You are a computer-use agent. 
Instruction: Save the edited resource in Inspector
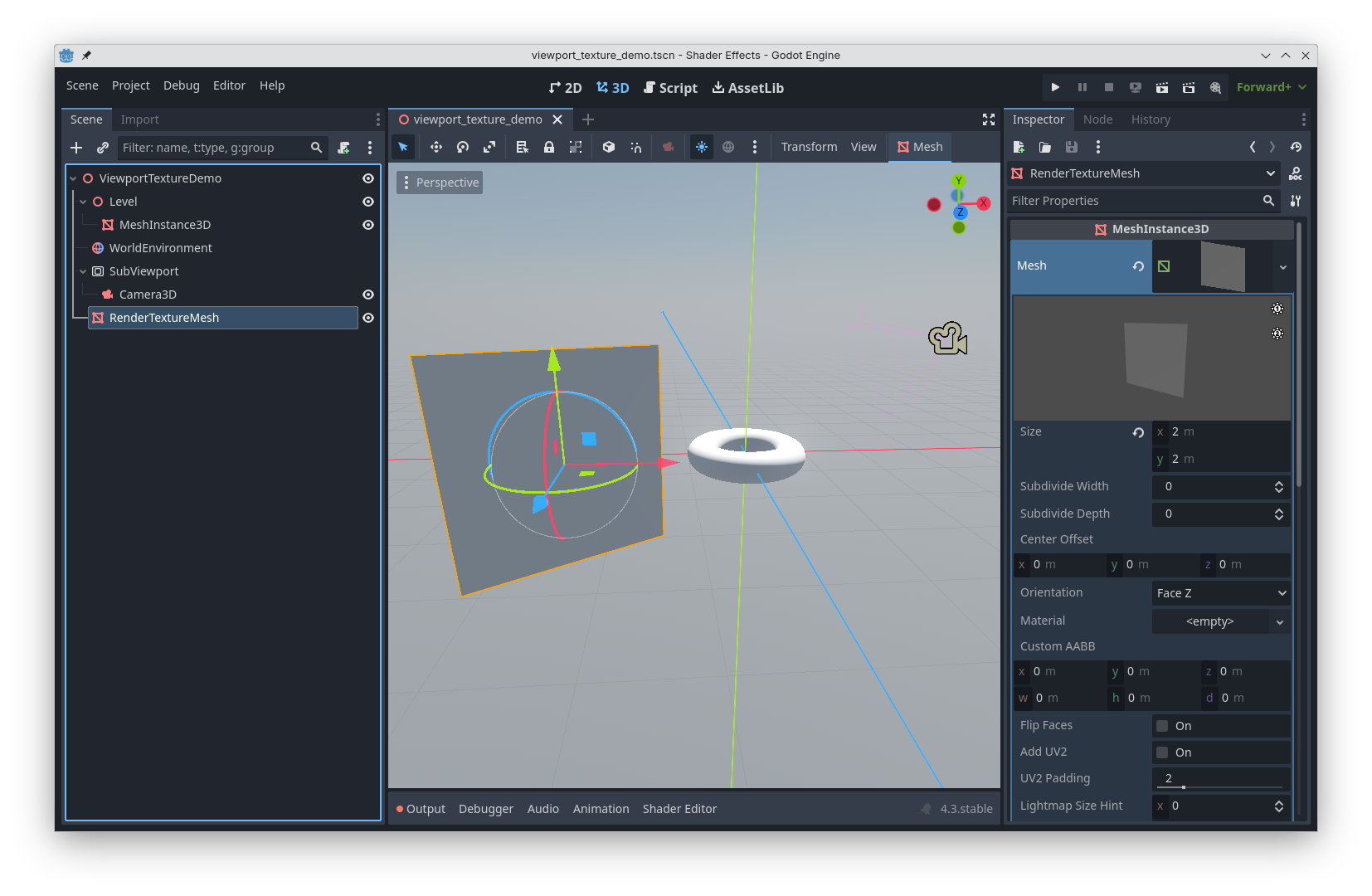[x=1072, y=147]
